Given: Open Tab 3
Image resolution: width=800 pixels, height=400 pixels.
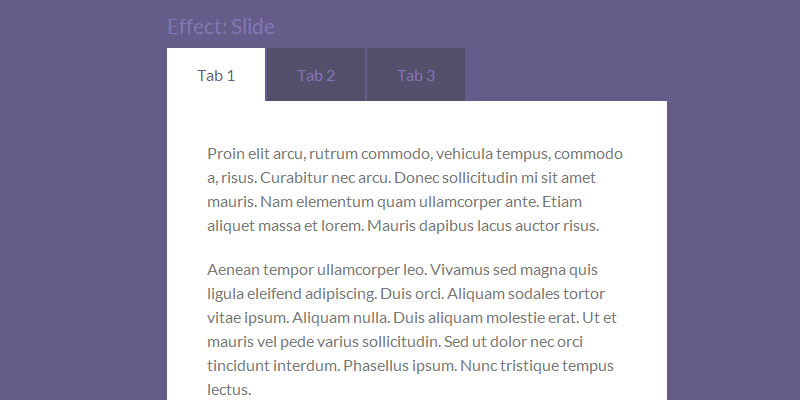Looking at the screenshot, I should pyautogui.click(x=416, y=76).
